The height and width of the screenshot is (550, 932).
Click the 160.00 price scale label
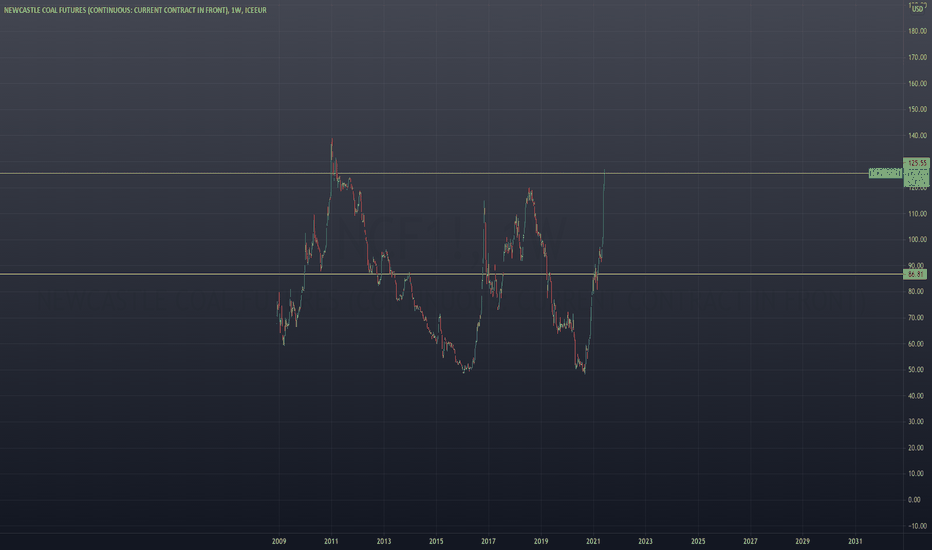(x=917, y=83)
